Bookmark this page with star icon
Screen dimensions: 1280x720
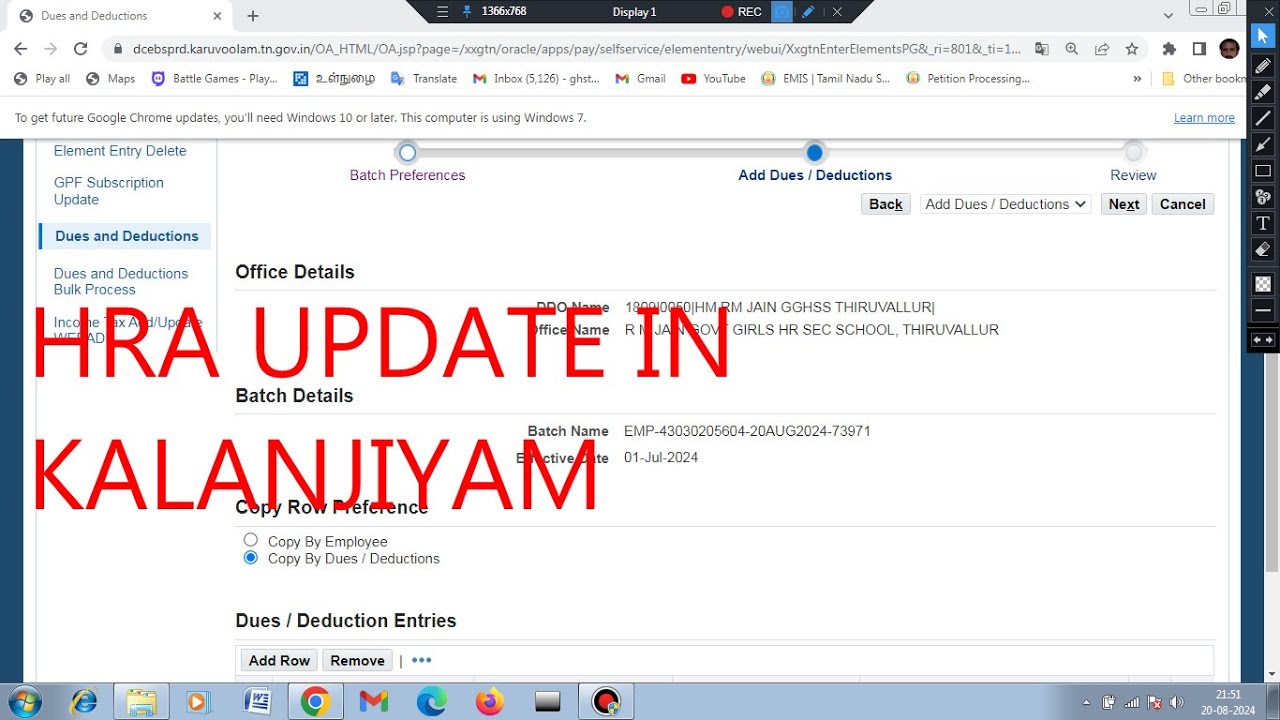coord(1131,49)
